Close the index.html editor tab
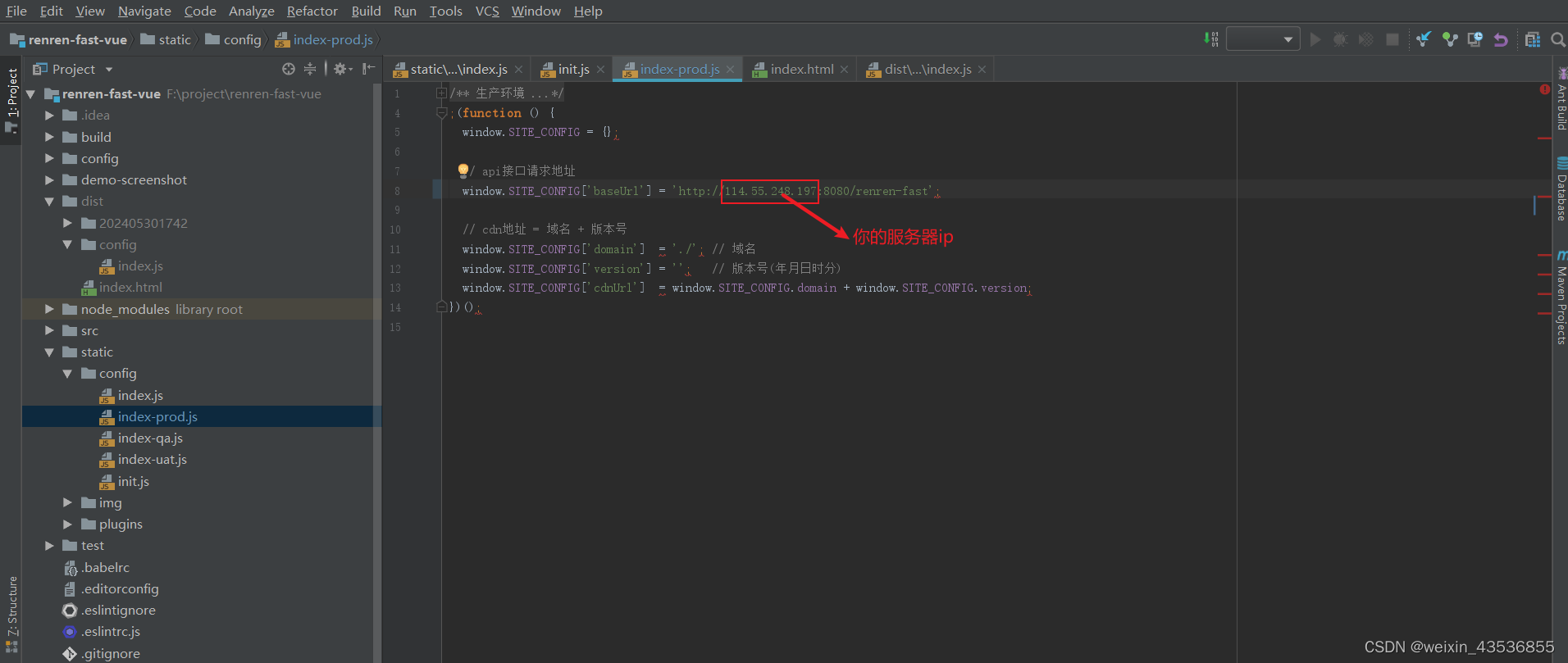This screenshot has height=663, width=1568. coord(845,70)
